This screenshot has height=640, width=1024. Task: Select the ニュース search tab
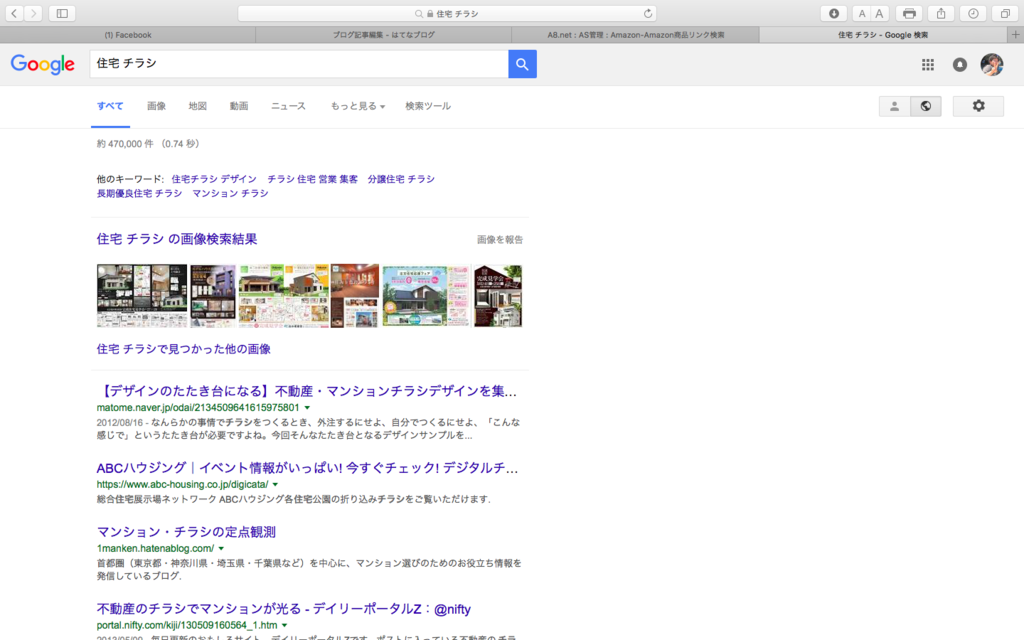(x=288, y=106)
